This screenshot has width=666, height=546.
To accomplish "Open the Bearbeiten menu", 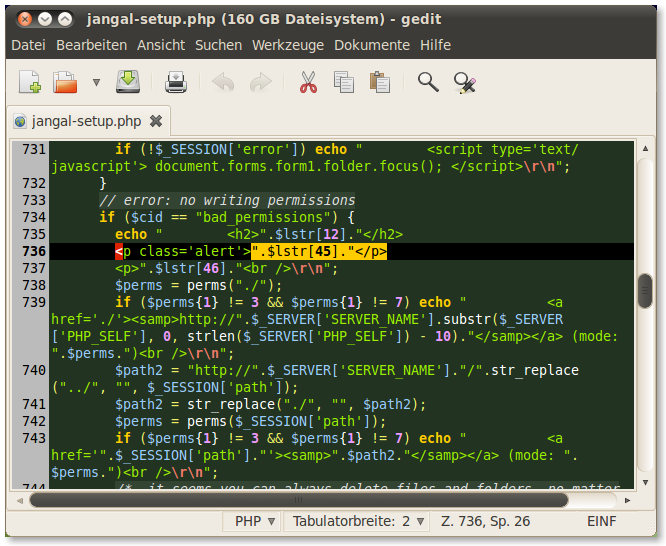I will pos(91,45).
